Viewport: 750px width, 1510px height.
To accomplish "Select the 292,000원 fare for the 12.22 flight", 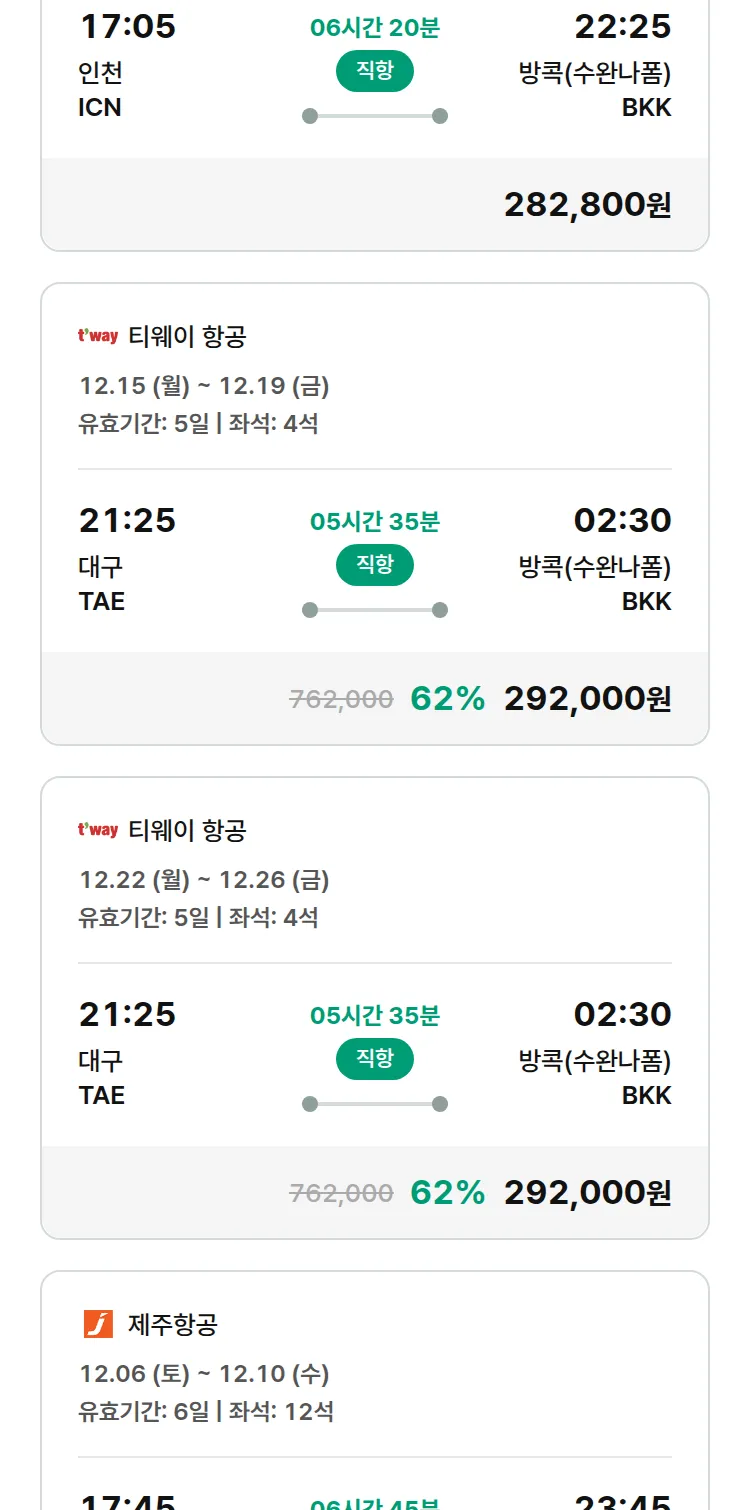I will point(587,1192).
